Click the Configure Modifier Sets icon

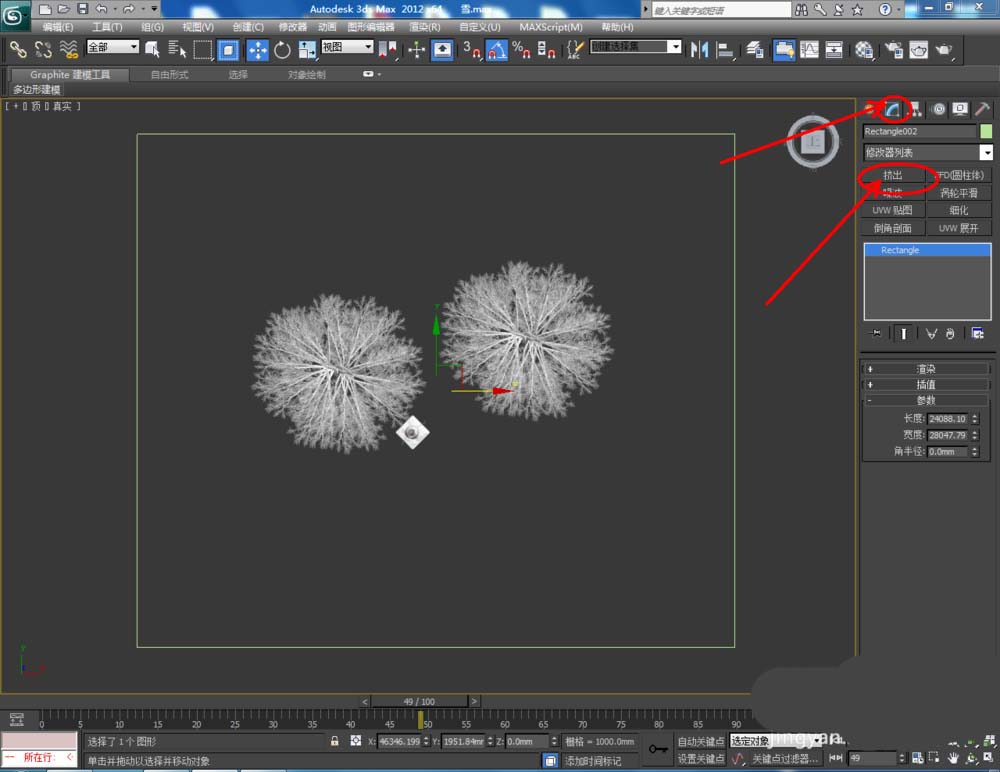coord(977,333)
